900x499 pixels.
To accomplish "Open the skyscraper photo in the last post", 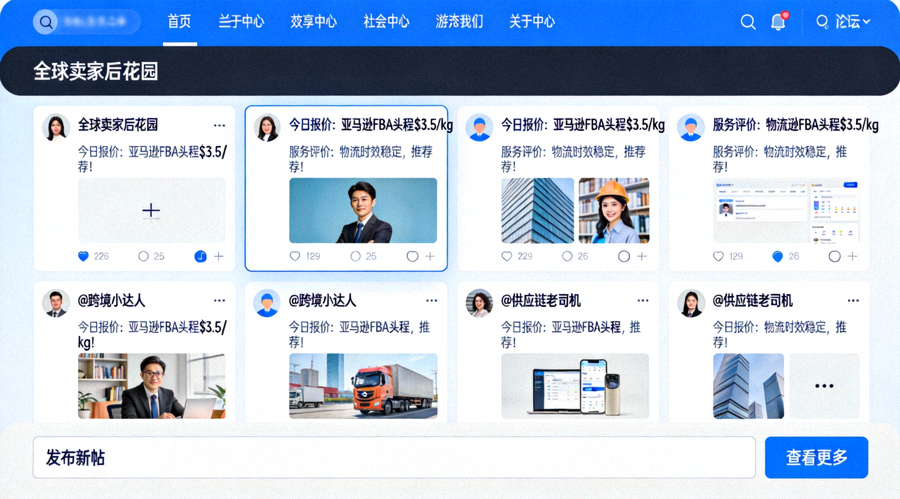I will pos(748,386).
